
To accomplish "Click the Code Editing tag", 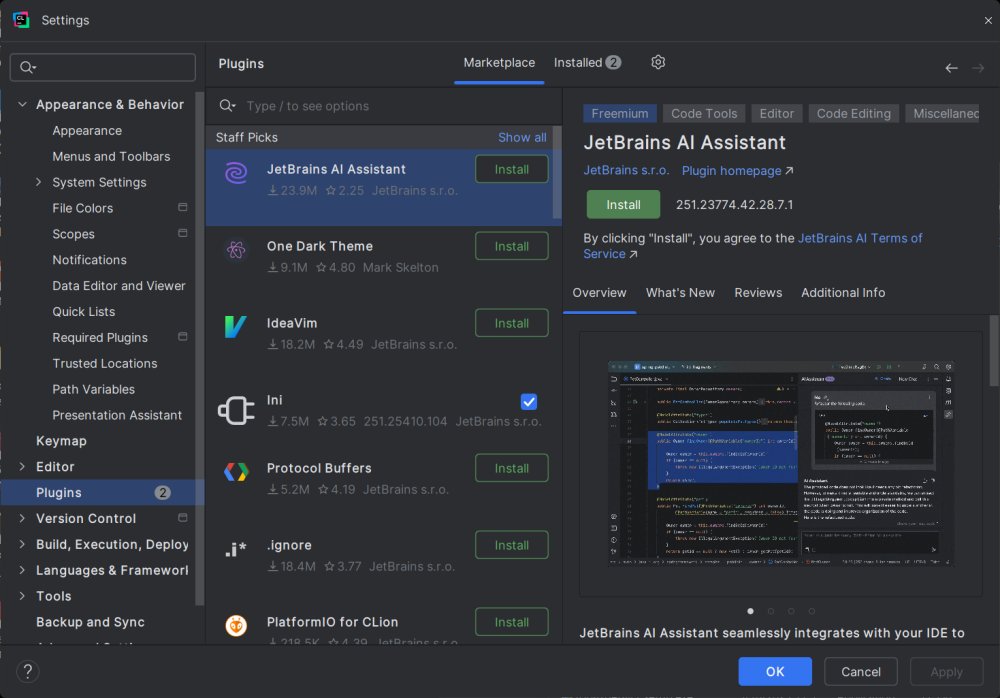I will pos(853,114).
